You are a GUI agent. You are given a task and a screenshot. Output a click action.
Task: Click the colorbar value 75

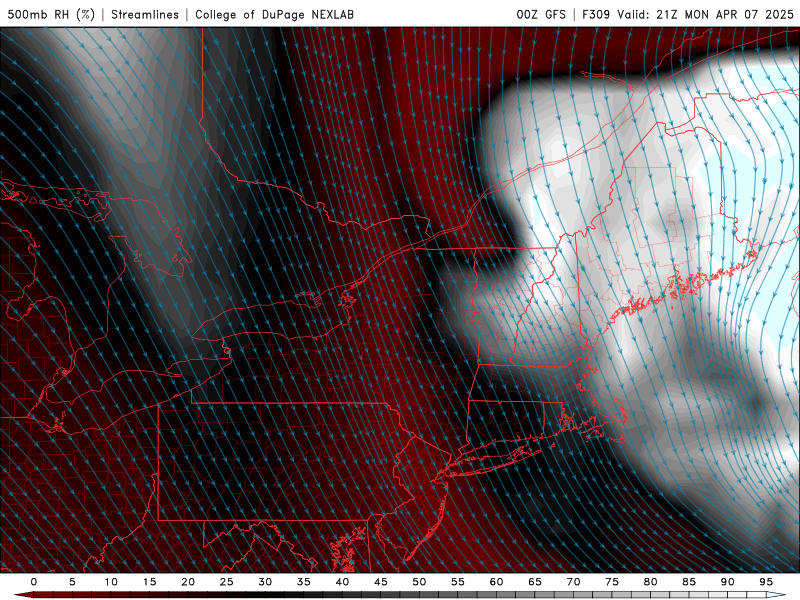(612, 582)
